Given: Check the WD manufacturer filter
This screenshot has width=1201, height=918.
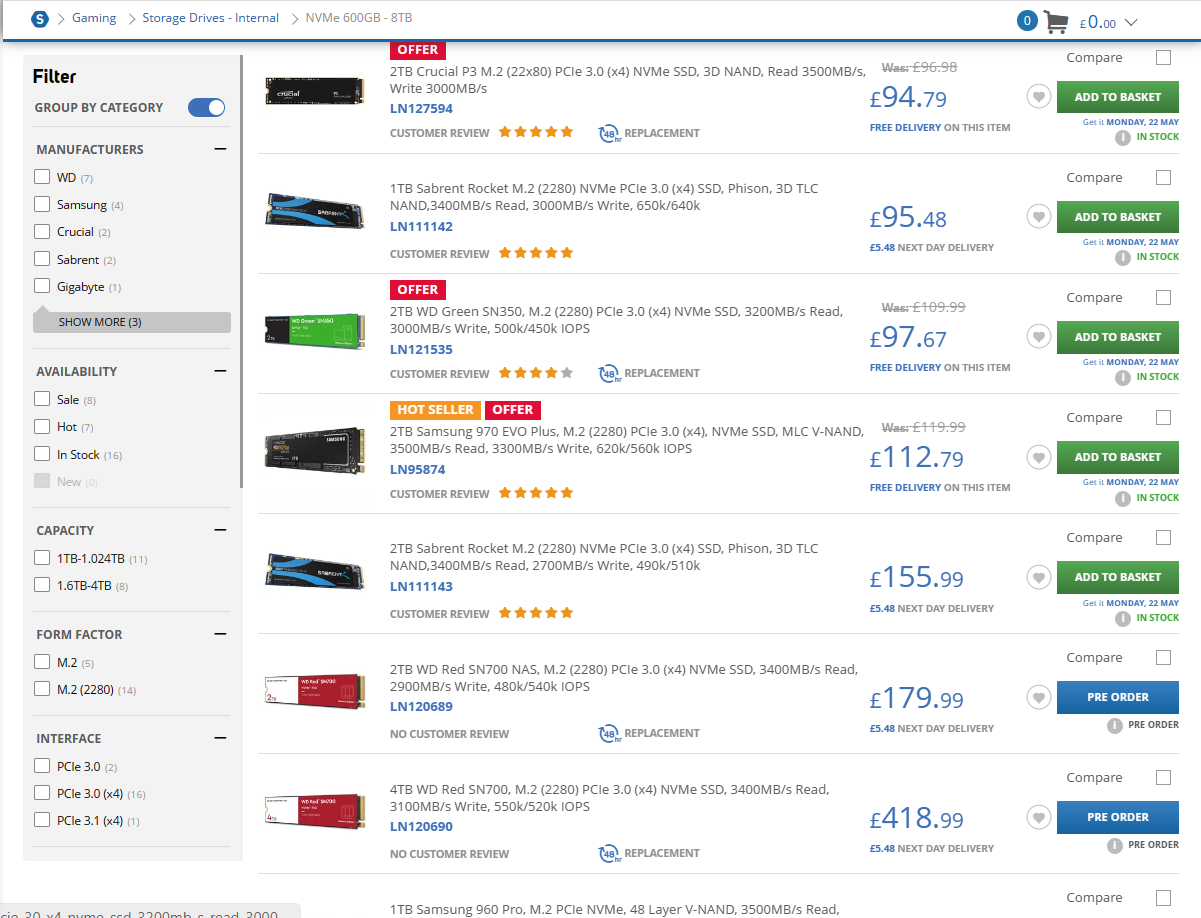Looking at the screenshot, I should pos(41,176).
